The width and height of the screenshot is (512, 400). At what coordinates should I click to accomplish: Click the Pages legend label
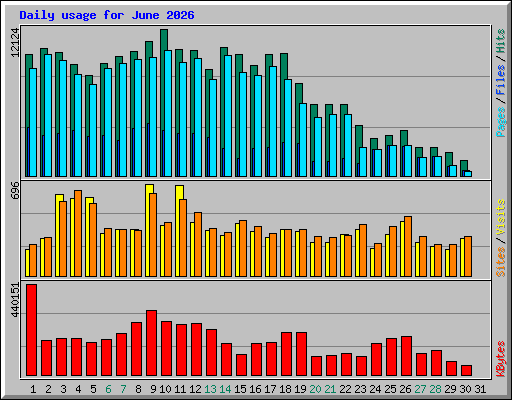point(500,122)
